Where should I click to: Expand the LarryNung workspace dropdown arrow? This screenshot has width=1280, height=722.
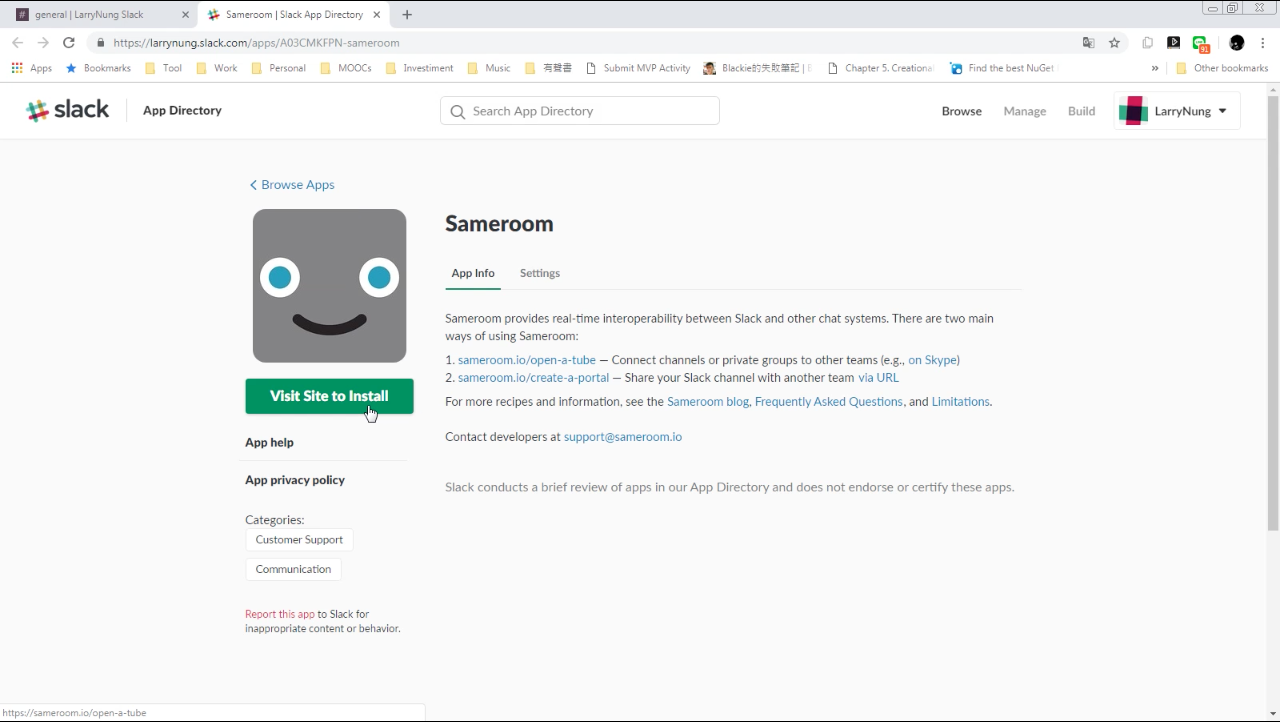1222,111
